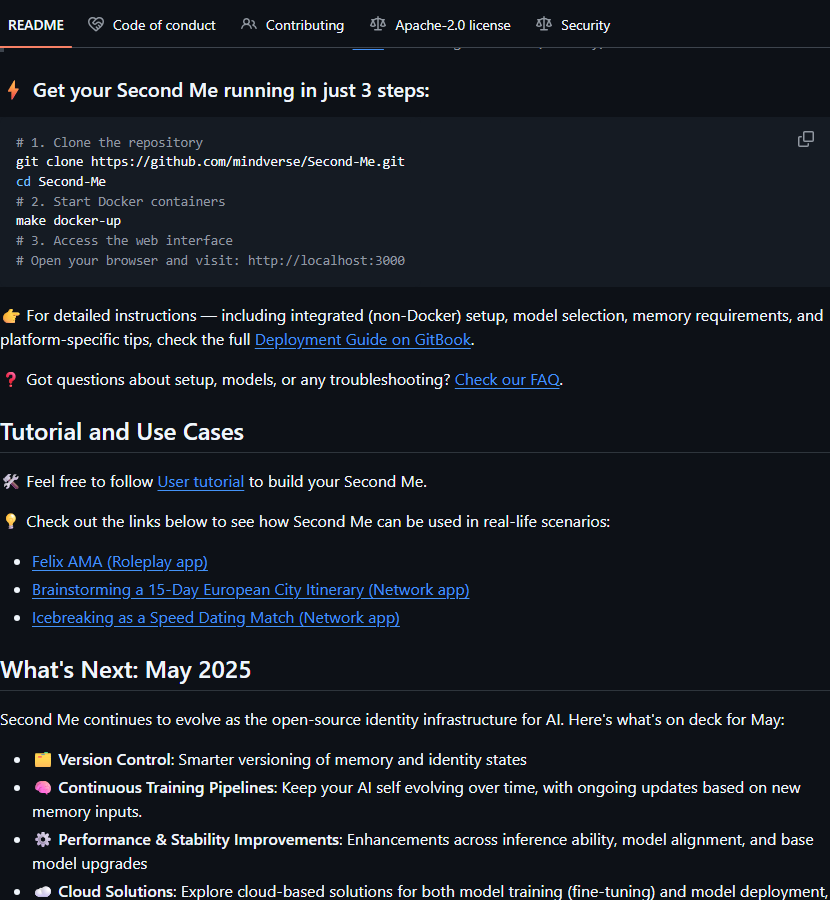Click the gear emoji beside Performance & Stability
The width and height of the screenshot is (830, 900).
pos(42,840)
